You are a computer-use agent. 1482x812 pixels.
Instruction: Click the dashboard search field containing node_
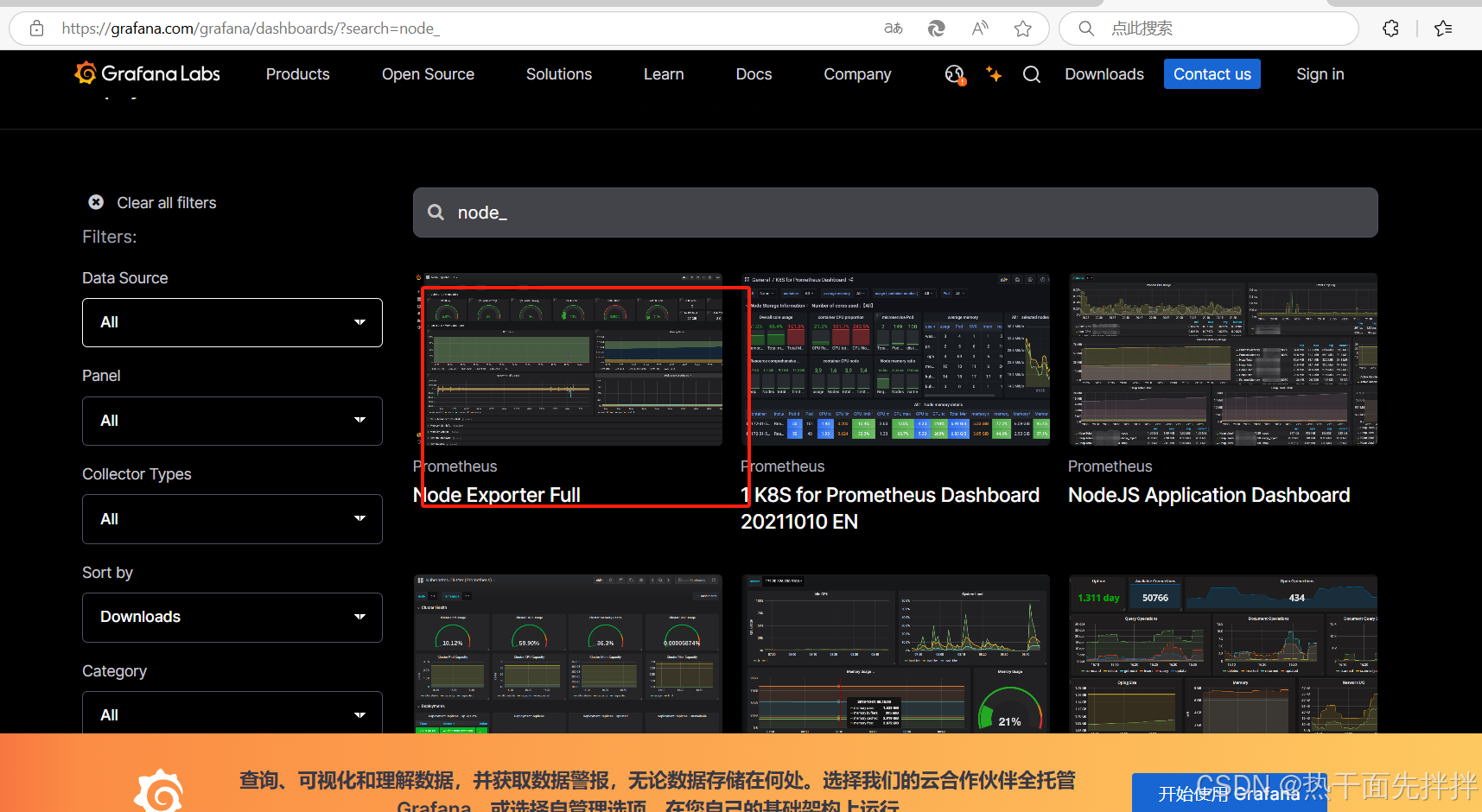point(895,213)
